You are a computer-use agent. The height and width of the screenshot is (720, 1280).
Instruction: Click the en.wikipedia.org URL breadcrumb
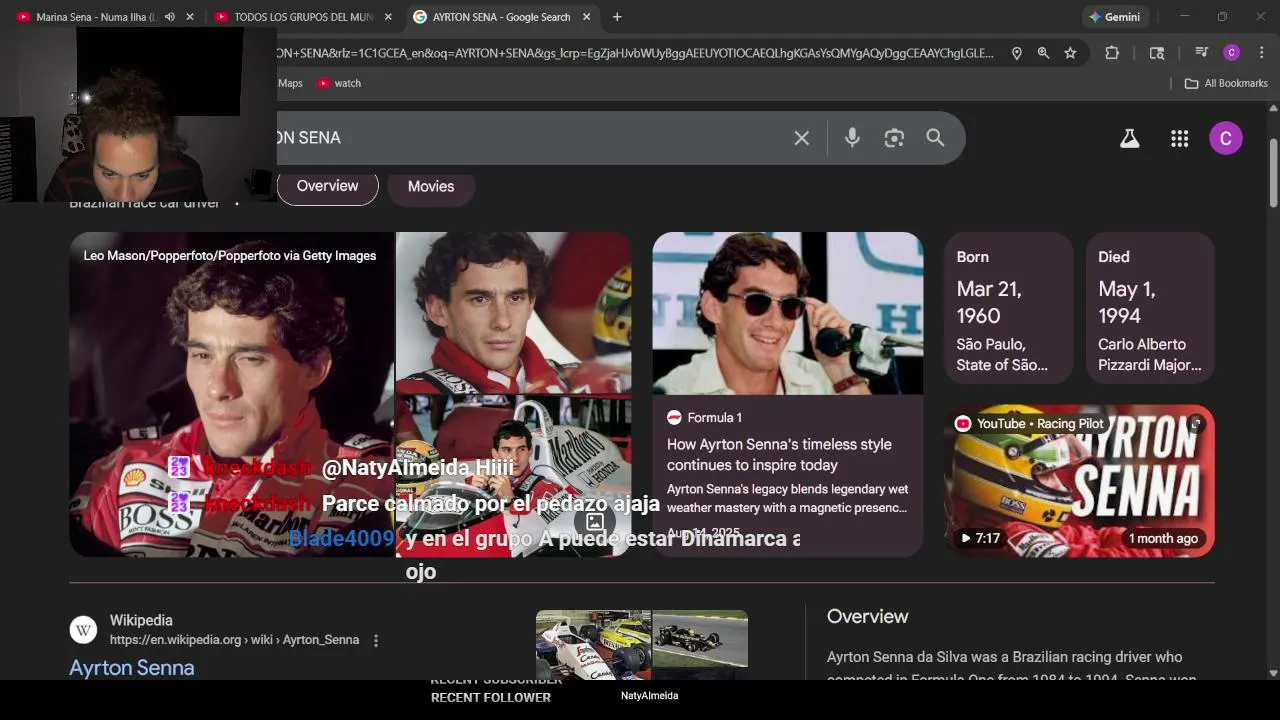234,640
